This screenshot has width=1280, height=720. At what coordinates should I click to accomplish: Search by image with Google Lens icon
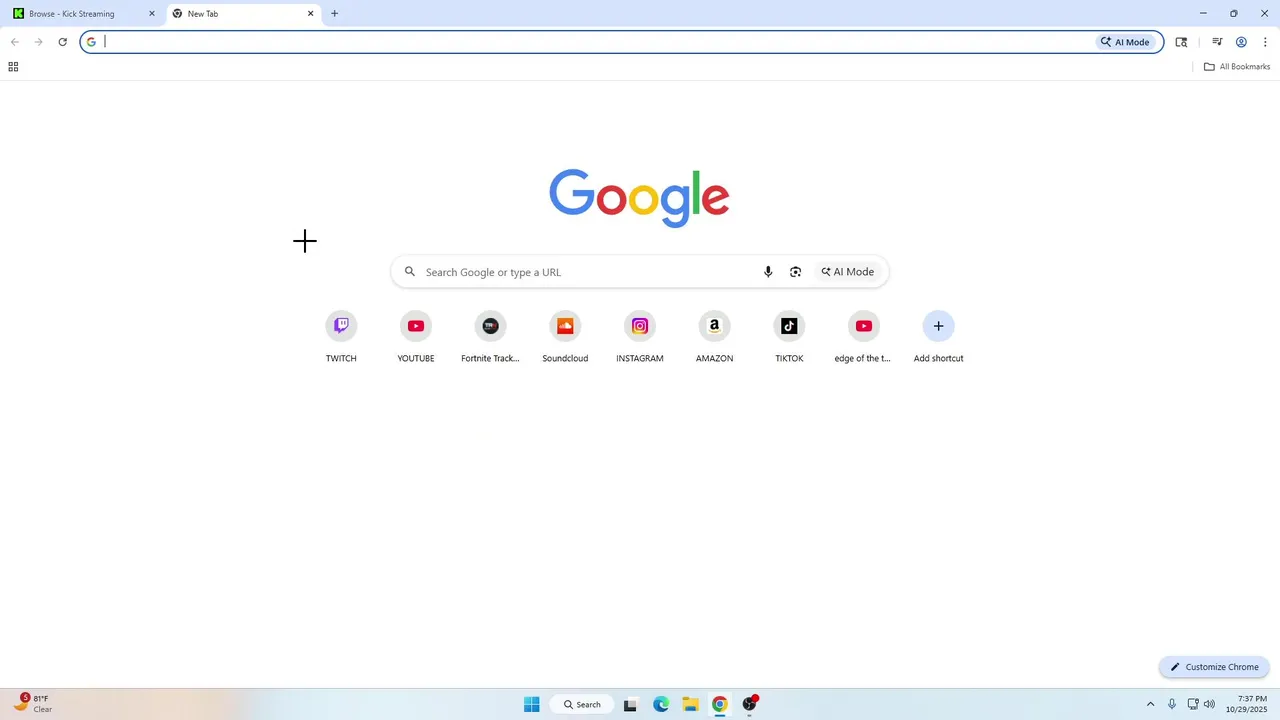click(x=795, y=272)
